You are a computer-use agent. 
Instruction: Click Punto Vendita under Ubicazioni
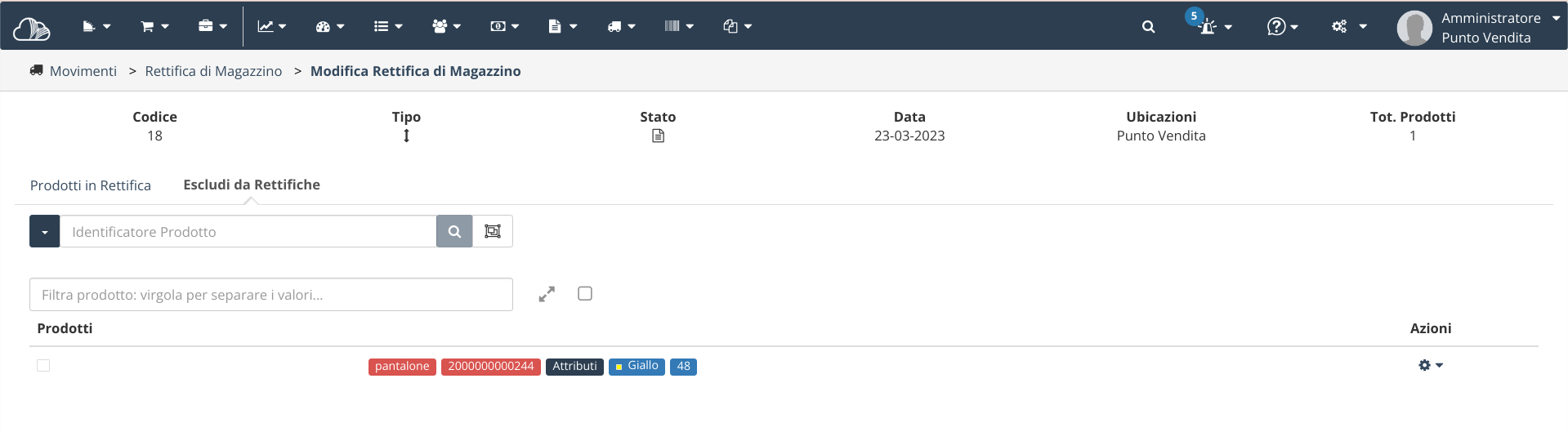pos(1161,136)
